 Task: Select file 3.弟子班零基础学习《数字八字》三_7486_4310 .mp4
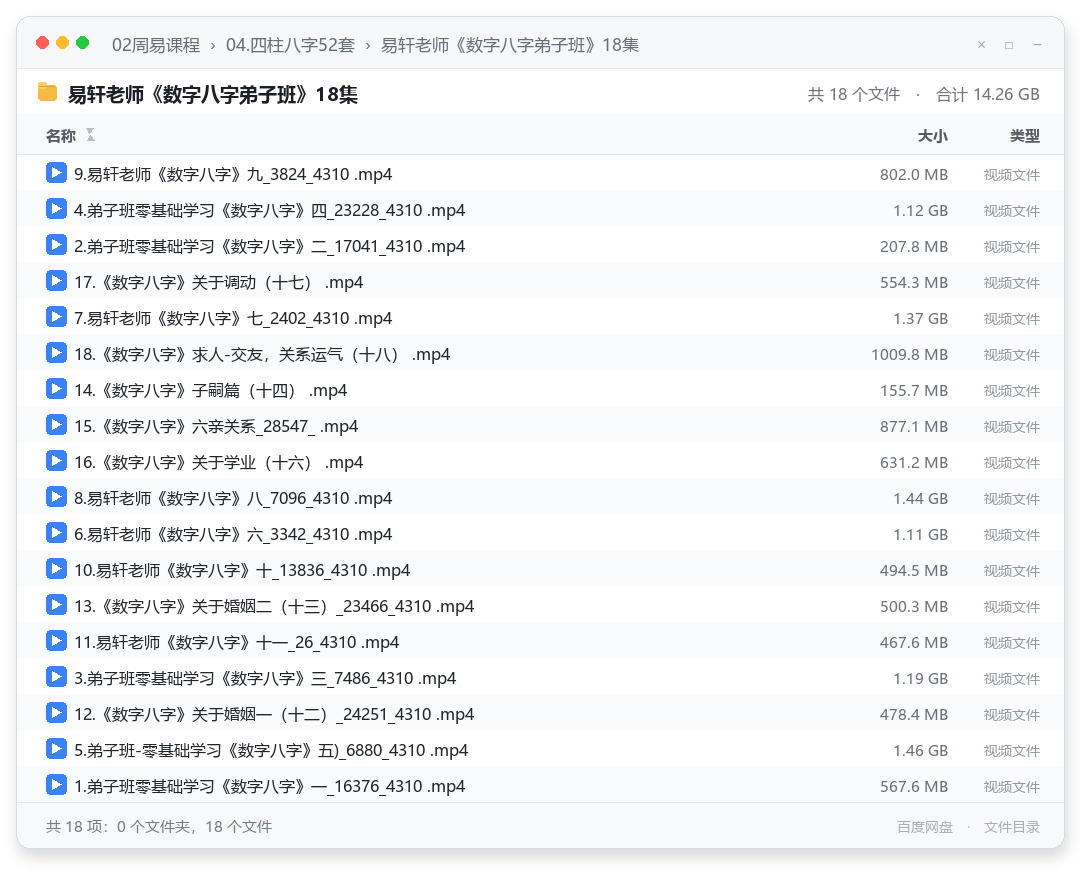tap(540, 678)
